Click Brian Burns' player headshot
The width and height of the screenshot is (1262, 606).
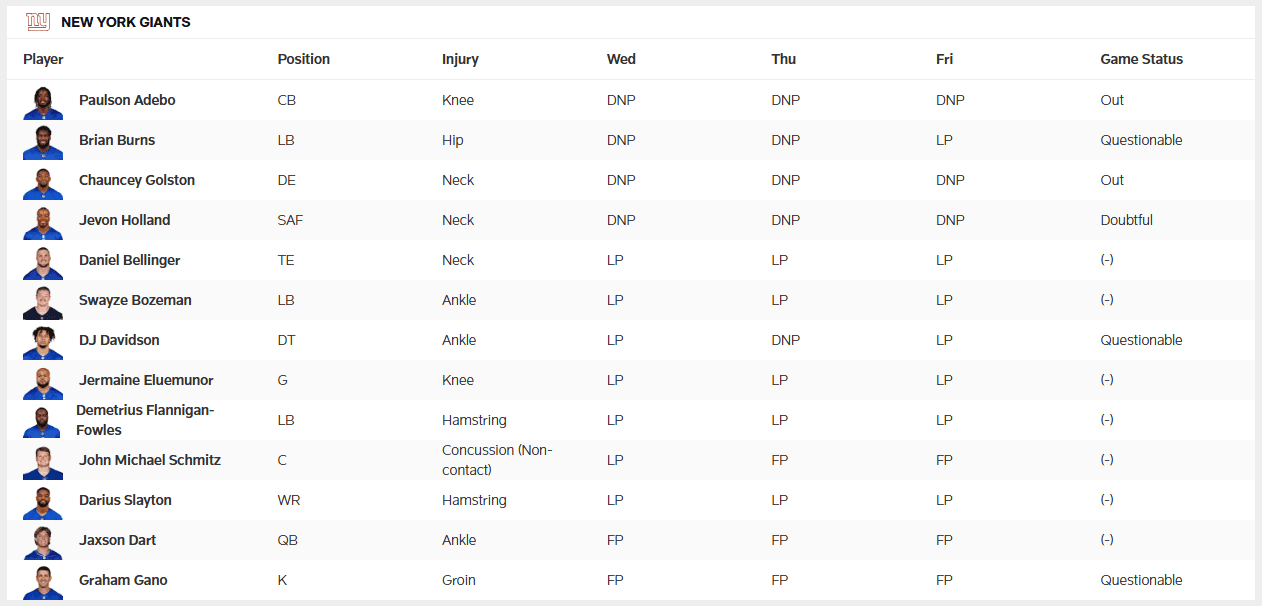(42, 142)
